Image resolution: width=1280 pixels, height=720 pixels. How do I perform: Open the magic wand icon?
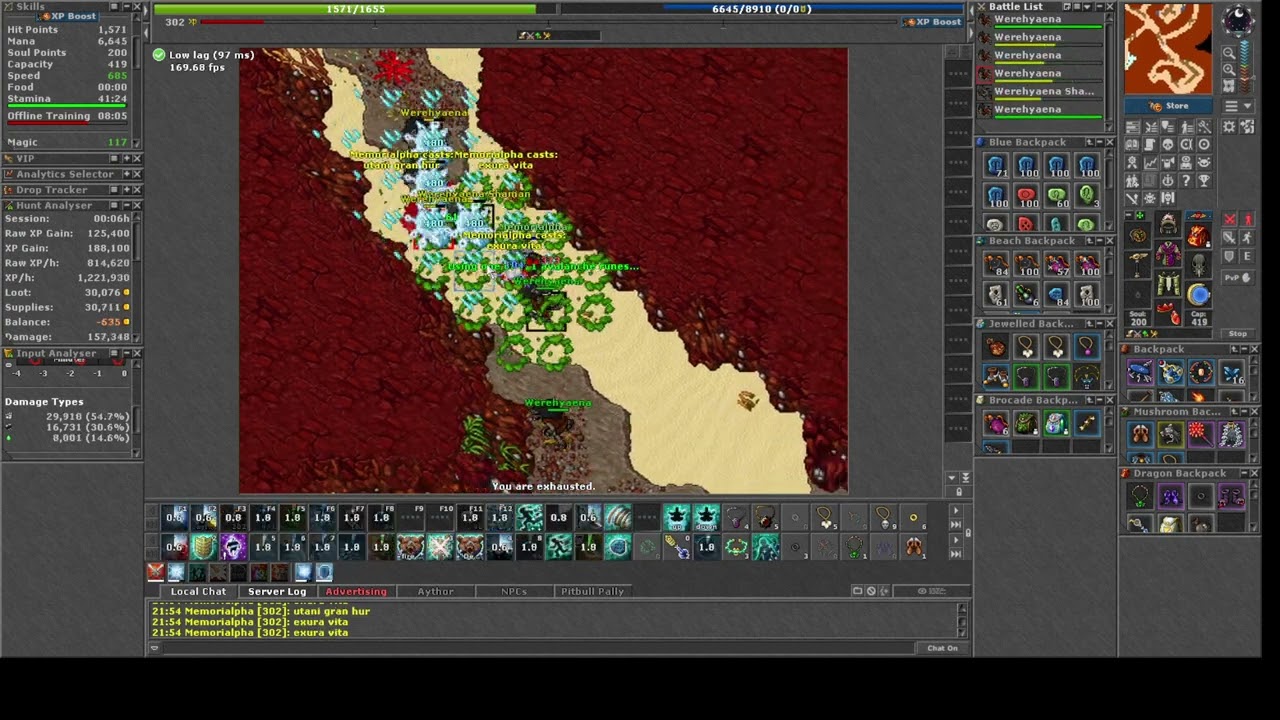click(1204, 127)
